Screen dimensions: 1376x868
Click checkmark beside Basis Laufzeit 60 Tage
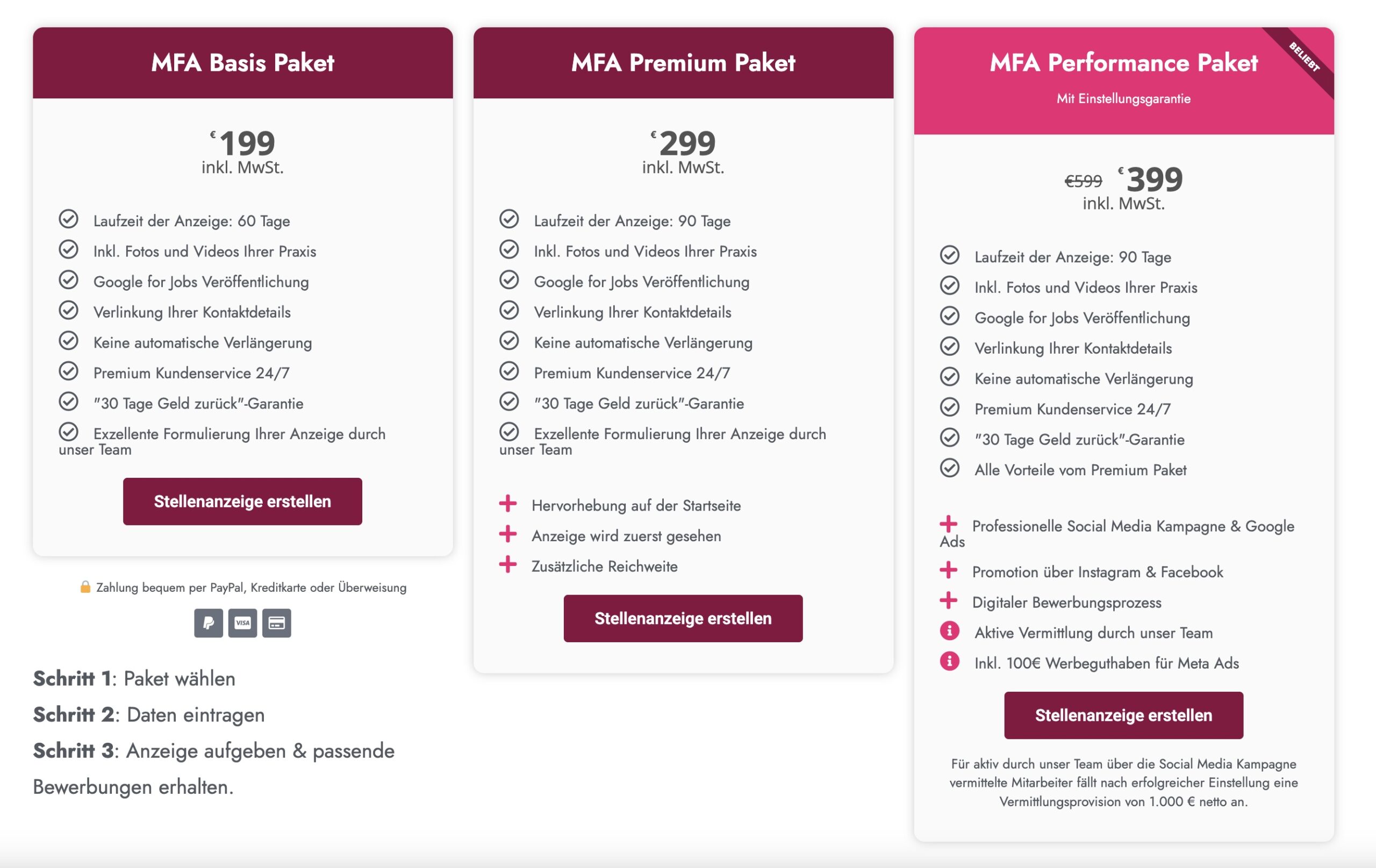point(69,219)
